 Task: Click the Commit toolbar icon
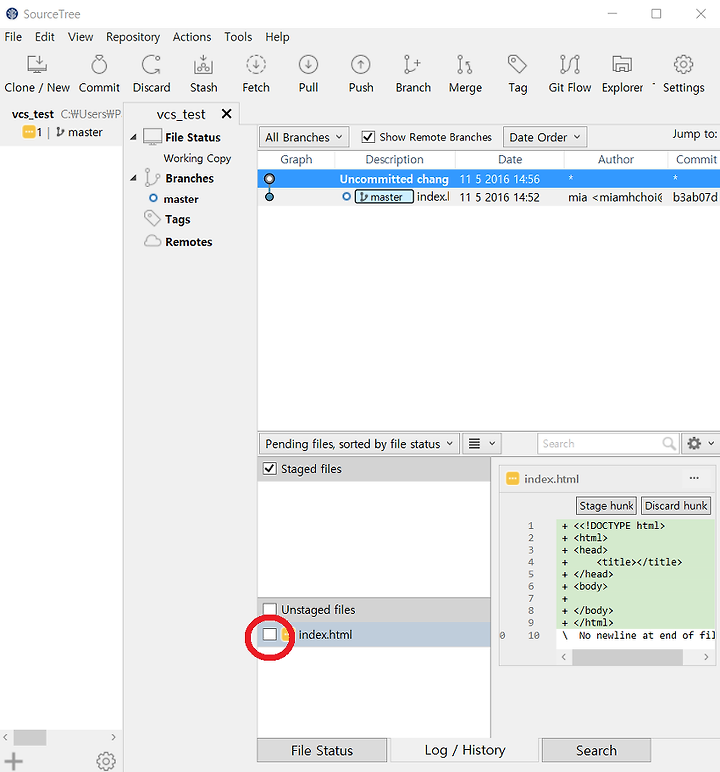pos(99,65)
